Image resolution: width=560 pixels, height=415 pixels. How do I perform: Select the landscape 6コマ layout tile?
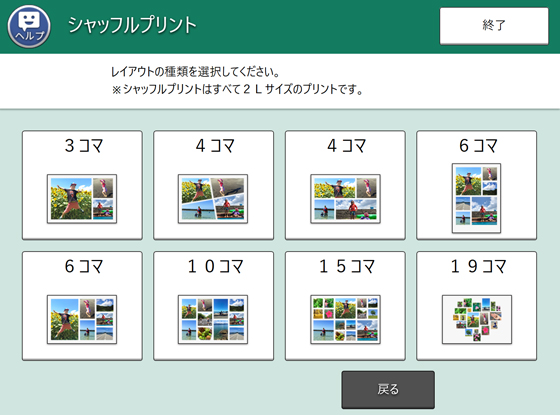pos(82,306)
